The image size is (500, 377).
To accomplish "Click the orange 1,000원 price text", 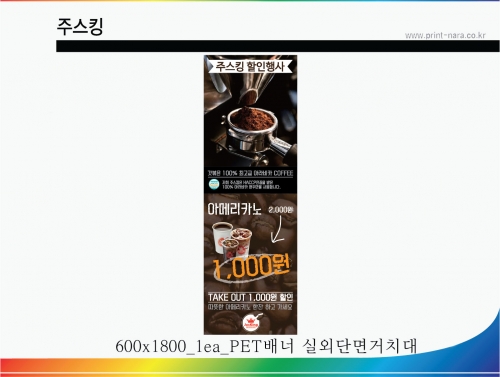I will point(252,266).
